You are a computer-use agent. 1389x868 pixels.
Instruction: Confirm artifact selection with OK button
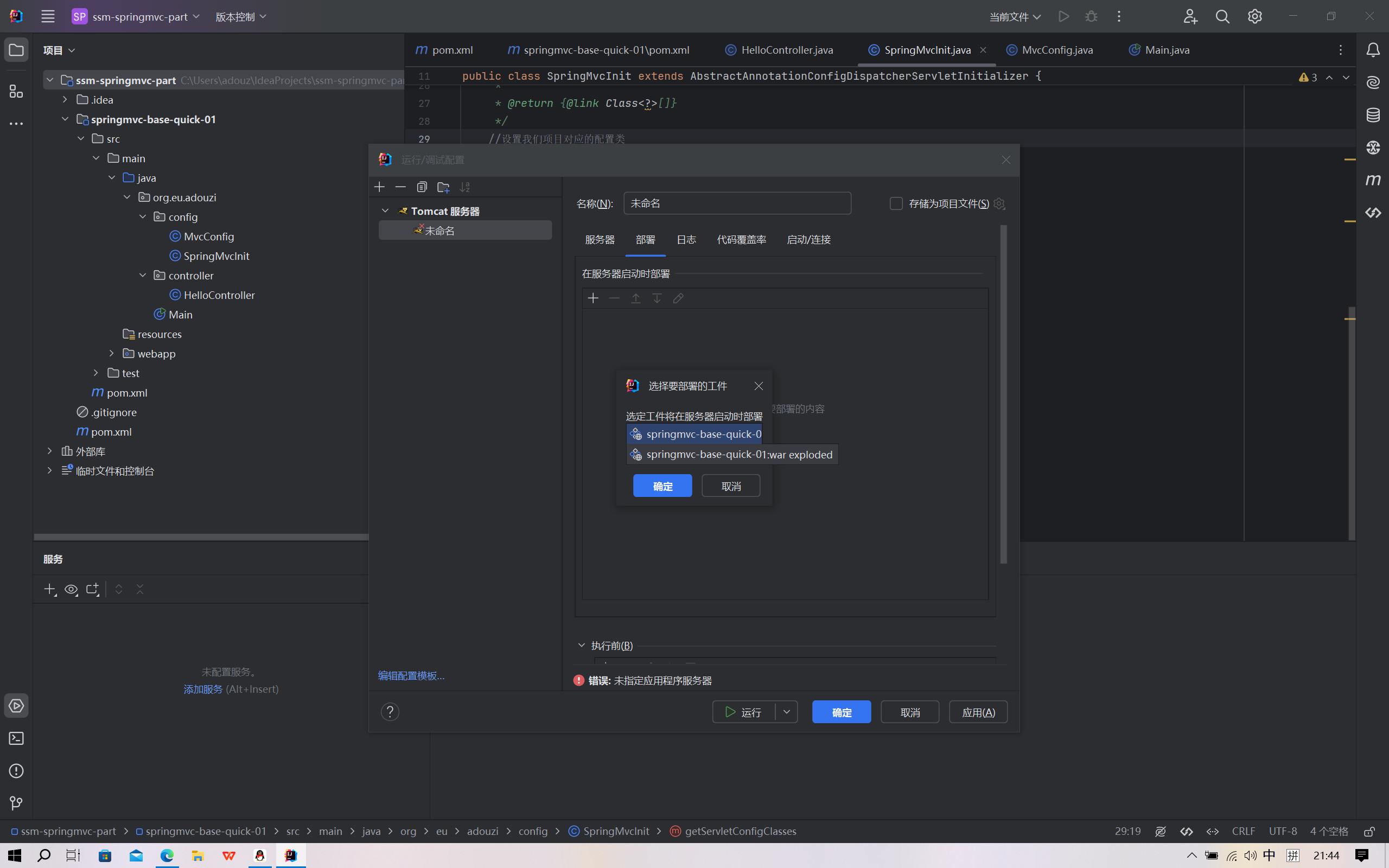tap(662, 486)
